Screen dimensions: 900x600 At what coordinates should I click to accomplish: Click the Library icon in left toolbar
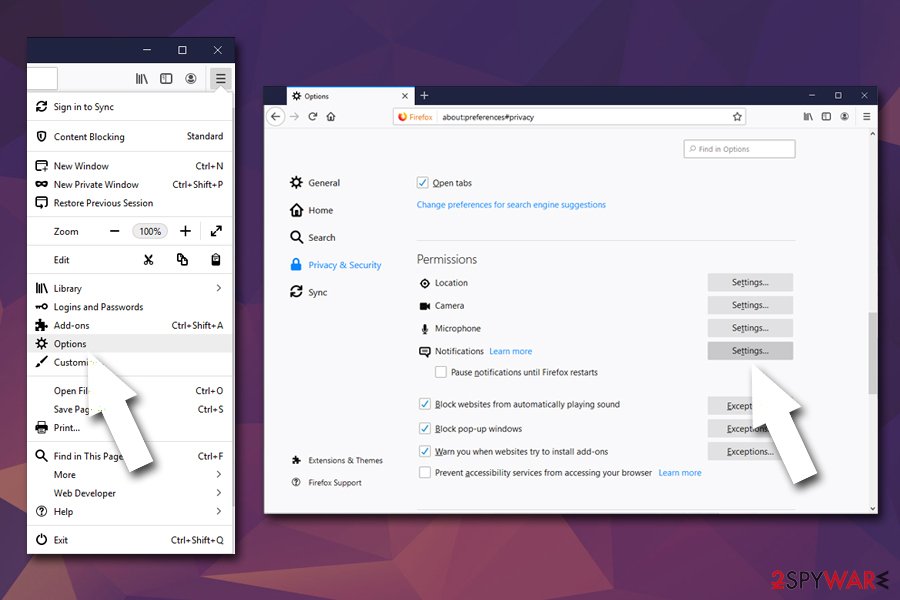point(141,79)
